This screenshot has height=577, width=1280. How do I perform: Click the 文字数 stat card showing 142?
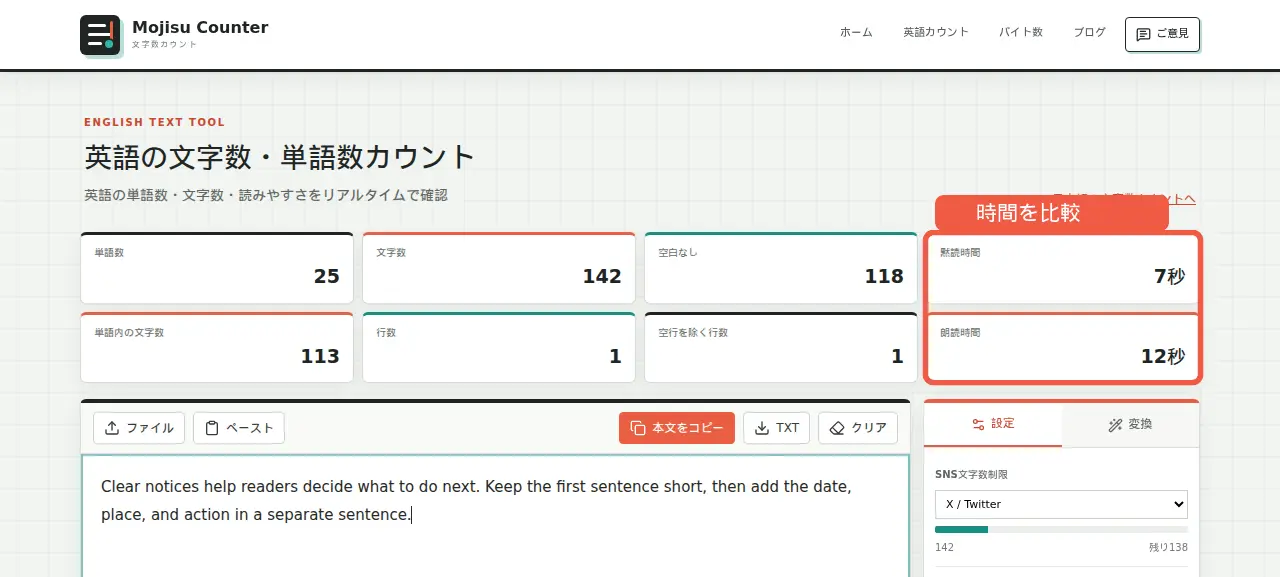tap(499, 268)
